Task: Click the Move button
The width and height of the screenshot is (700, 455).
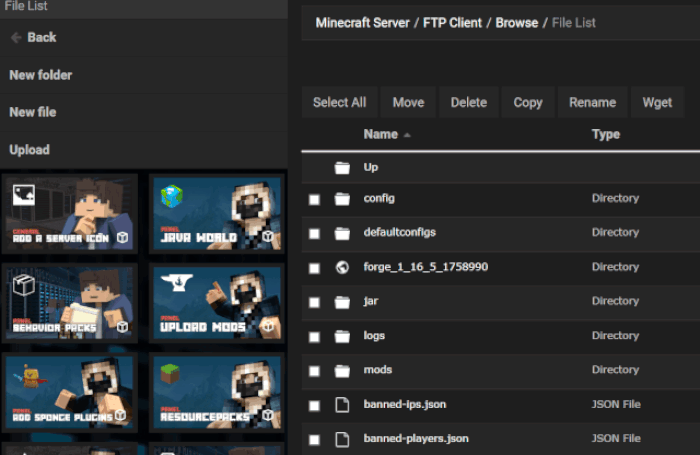Action: click(408, 102)
